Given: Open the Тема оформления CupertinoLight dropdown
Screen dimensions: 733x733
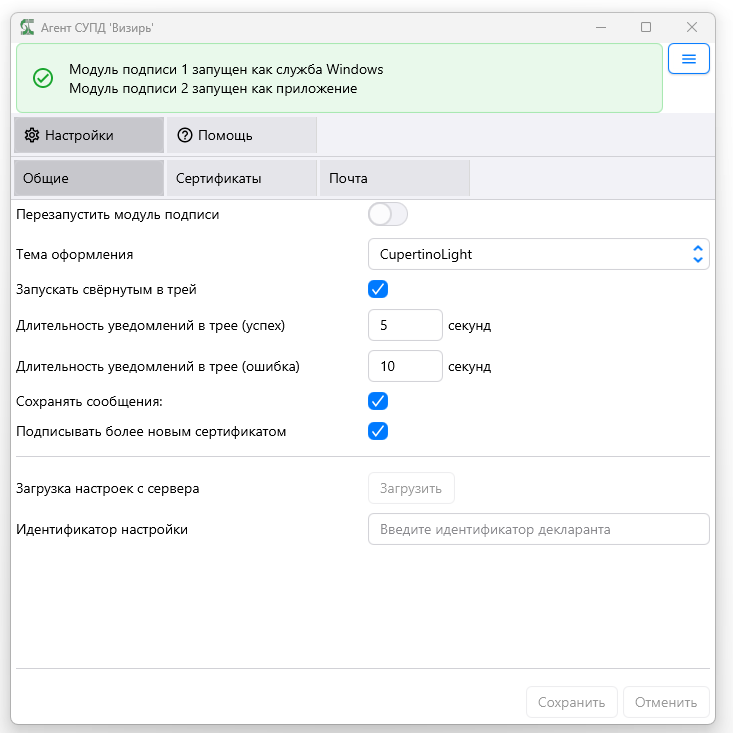Looking at the screenshot, I should point(539,254).
